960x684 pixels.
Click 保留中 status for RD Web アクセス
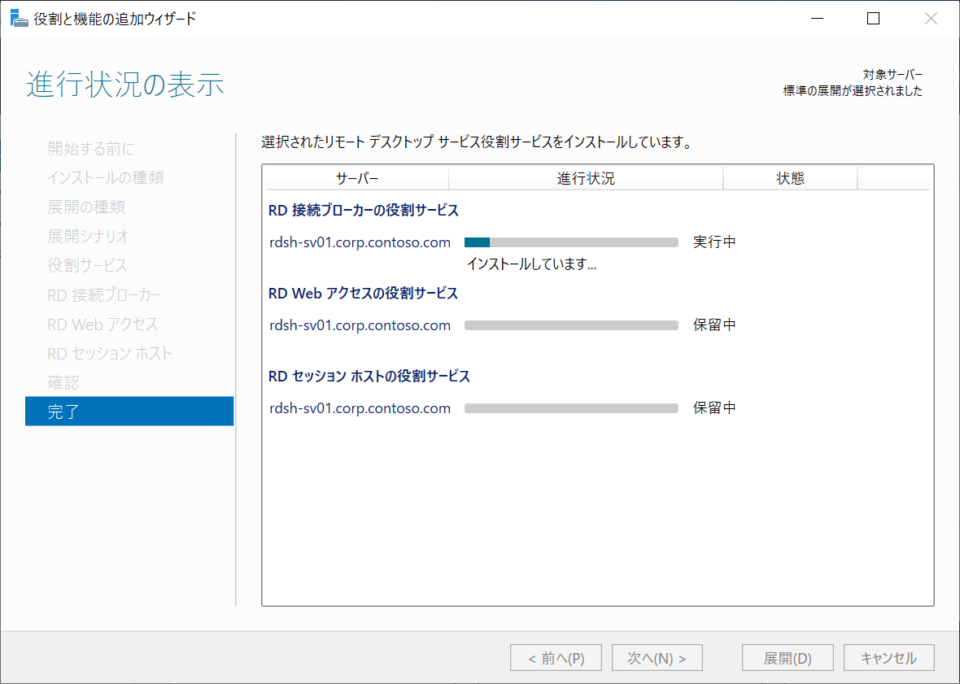coord(714,325)
